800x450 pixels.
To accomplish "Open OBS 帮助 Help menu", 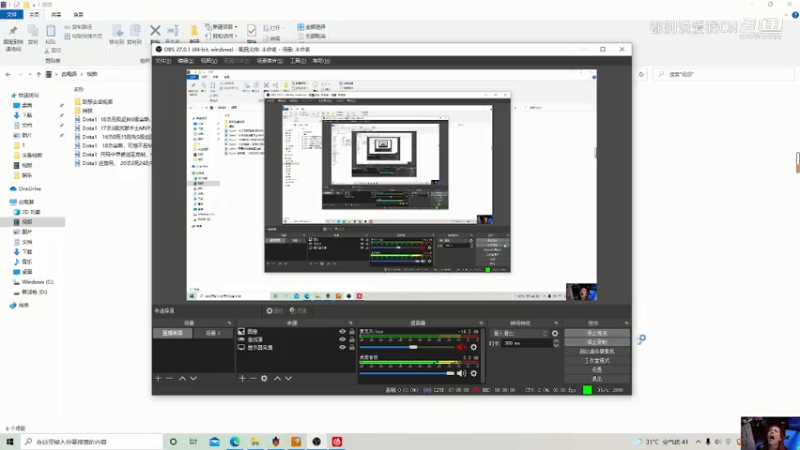I will pos(321,61).
